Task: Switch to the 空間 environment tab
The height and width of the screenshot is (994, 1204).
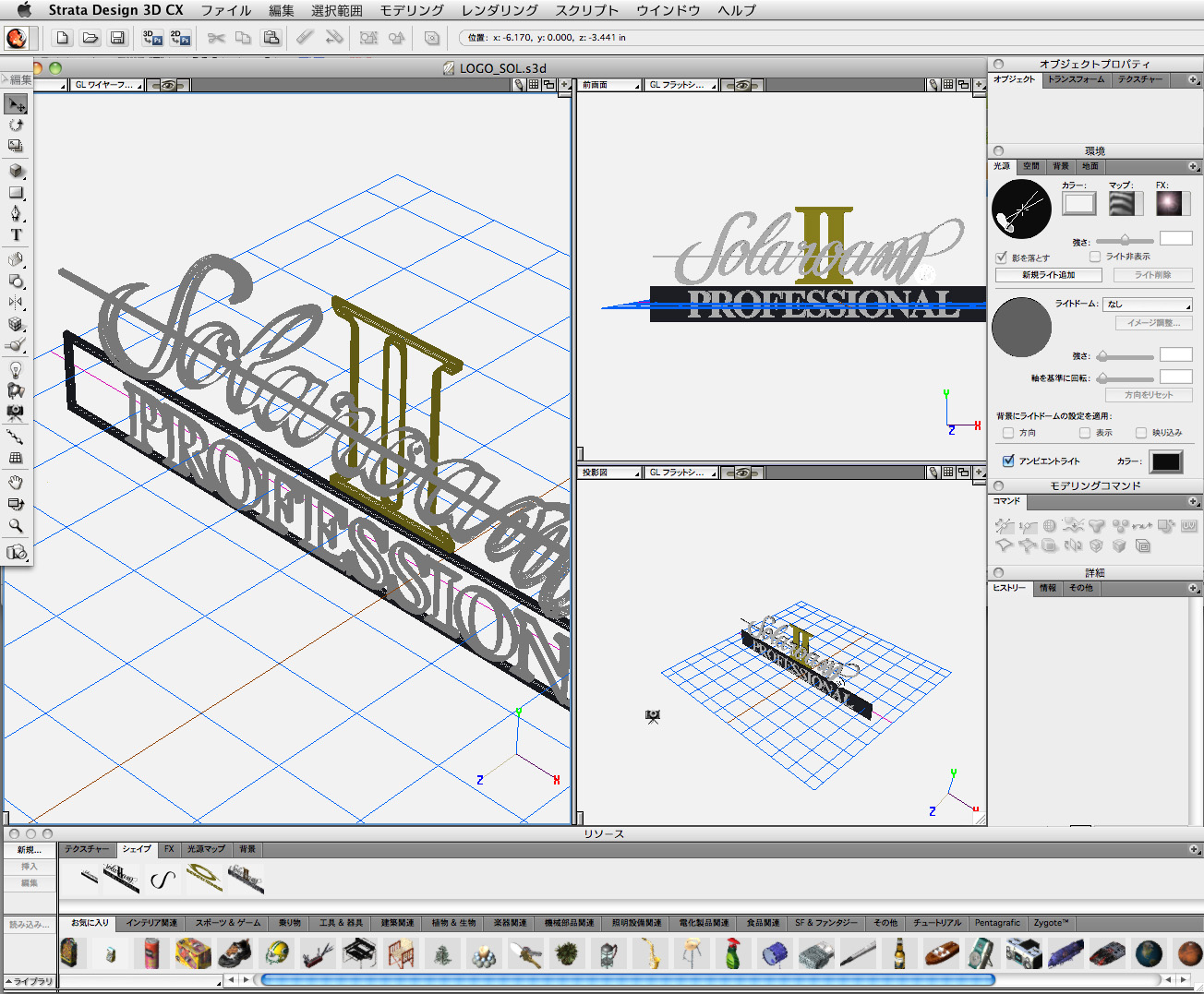Action: 1031,167
